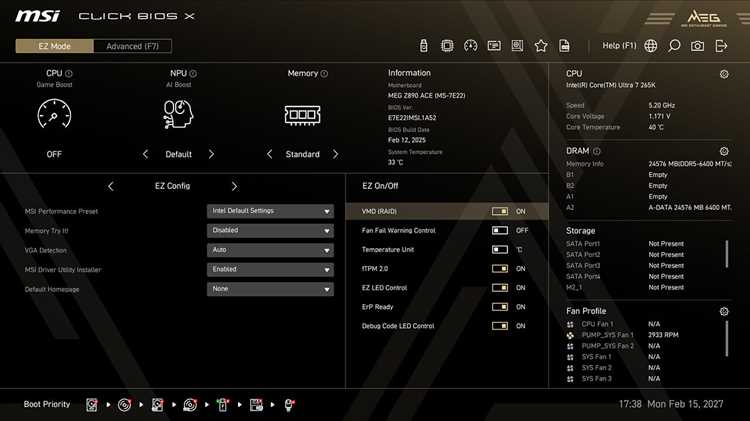
Task: Click the profile file icon in top toolbar
Action: [564, 45]
